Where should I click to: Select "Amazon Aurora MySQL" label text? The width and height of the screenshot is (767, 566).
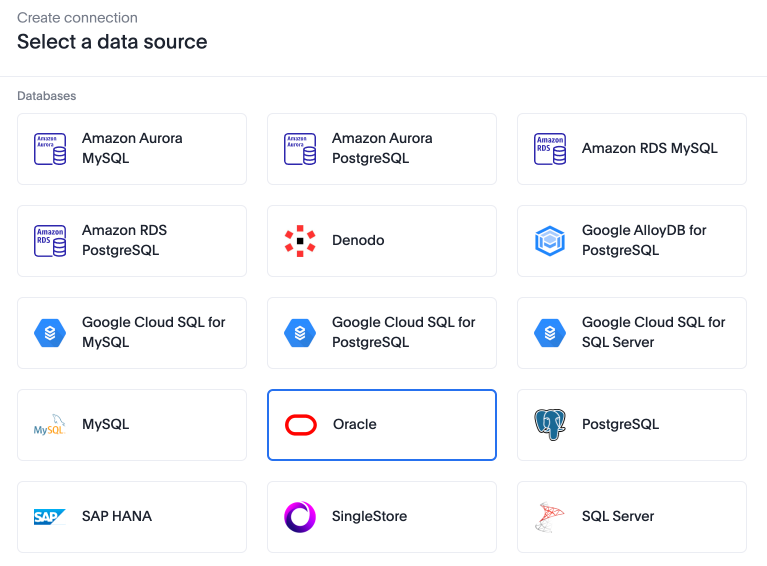132,148
